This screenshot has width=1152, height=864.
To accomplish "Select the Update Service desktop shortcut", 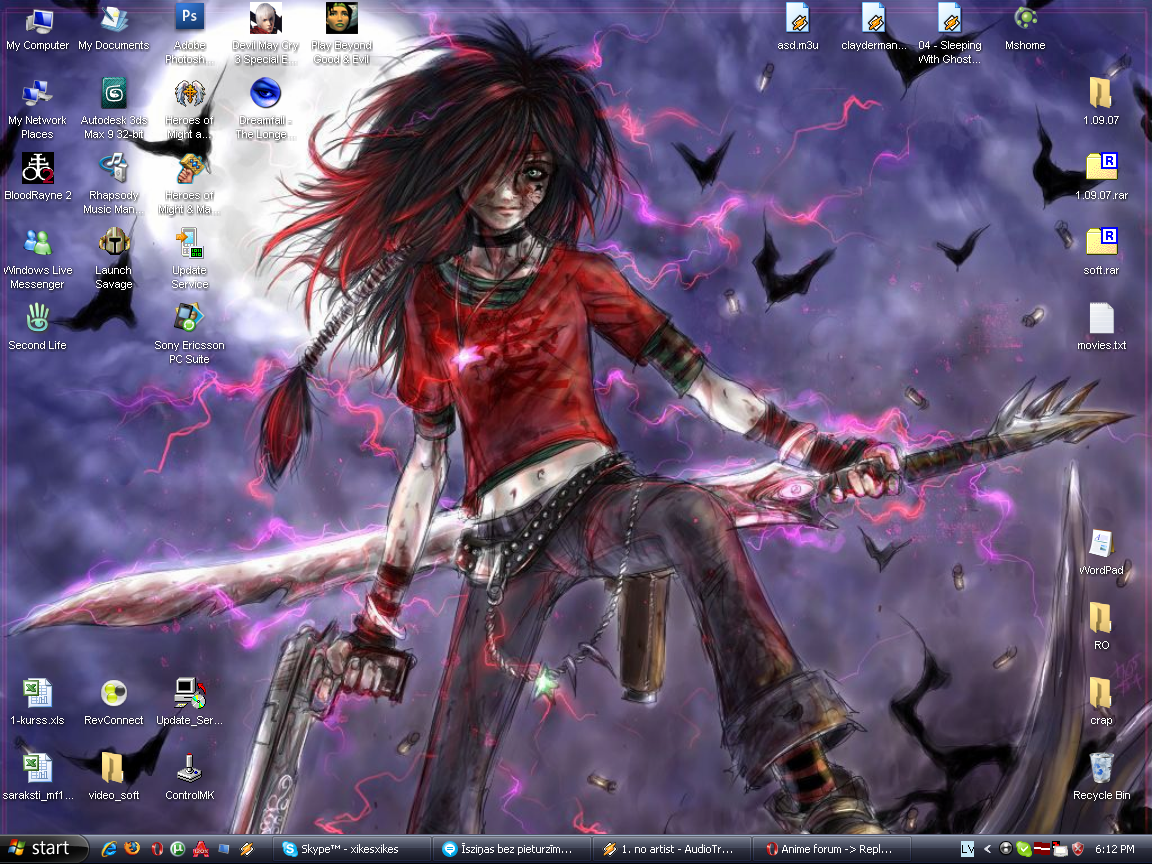I will (189, 259).
